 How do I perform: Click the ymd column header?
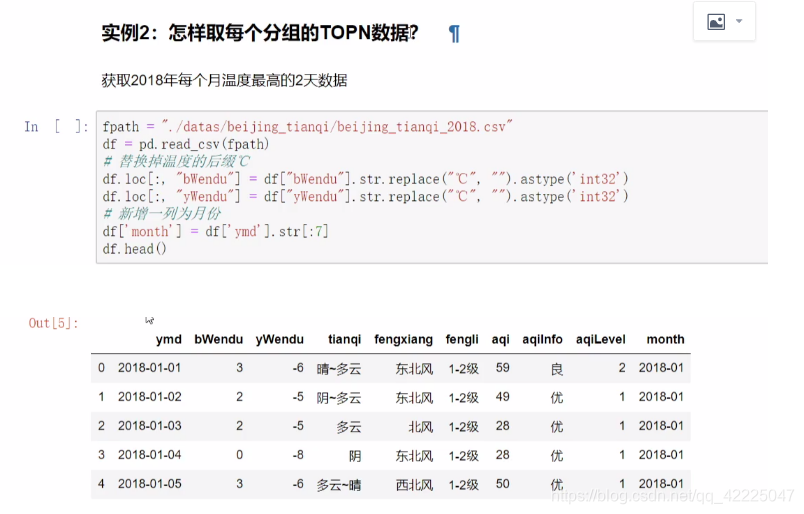pyautogui.click(x=169, y=340)
